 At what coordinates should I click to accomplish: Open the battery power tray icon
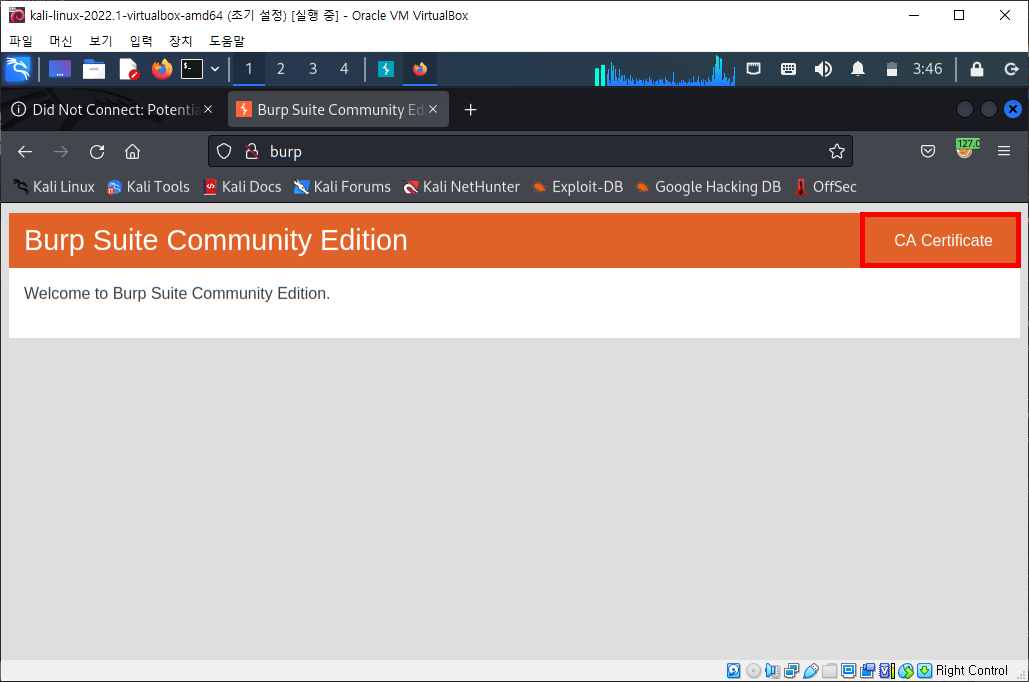tap(891, 69)
